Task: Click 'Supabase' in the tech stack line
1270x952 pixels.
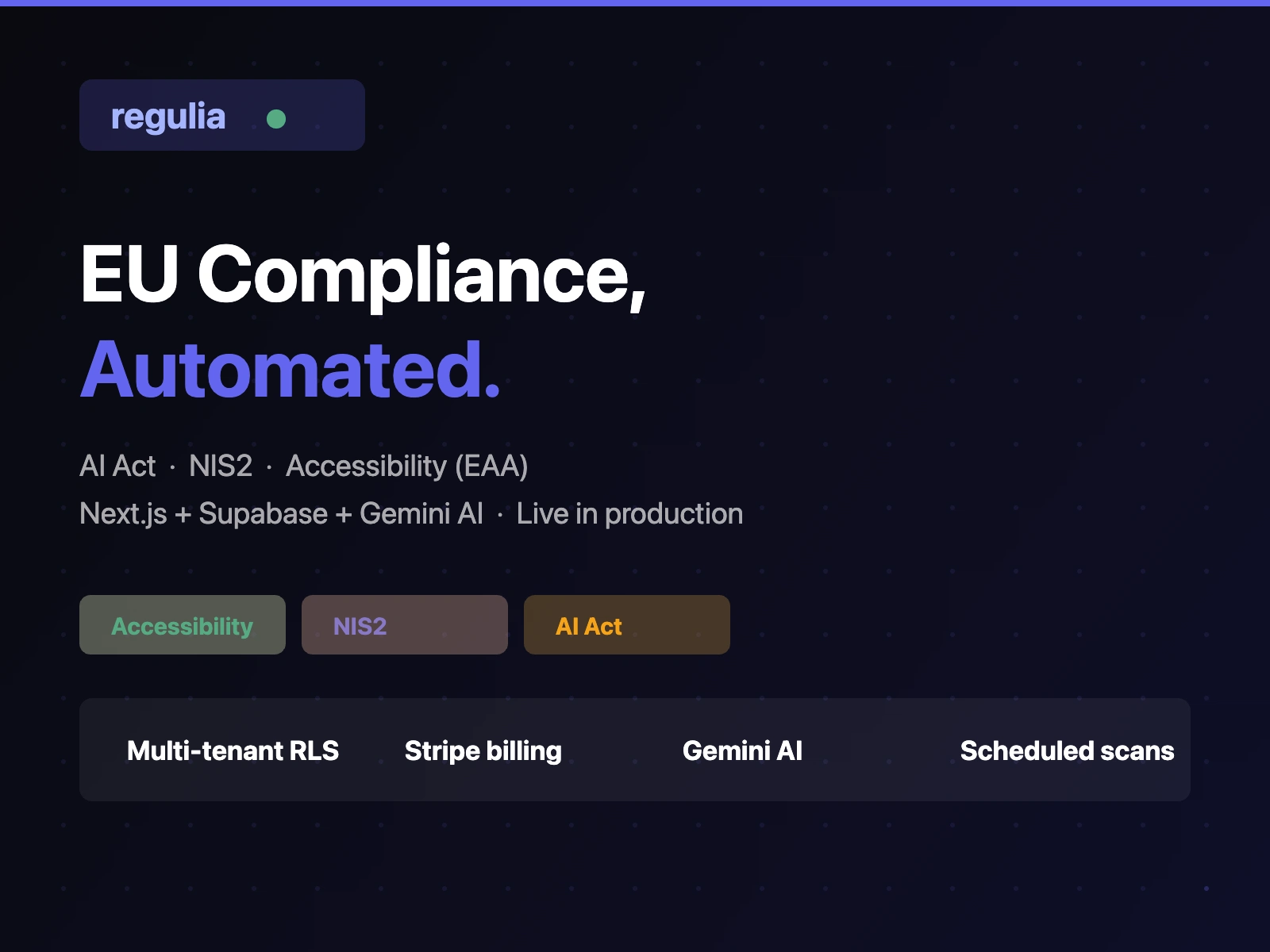Action: (x=263, y=514)
